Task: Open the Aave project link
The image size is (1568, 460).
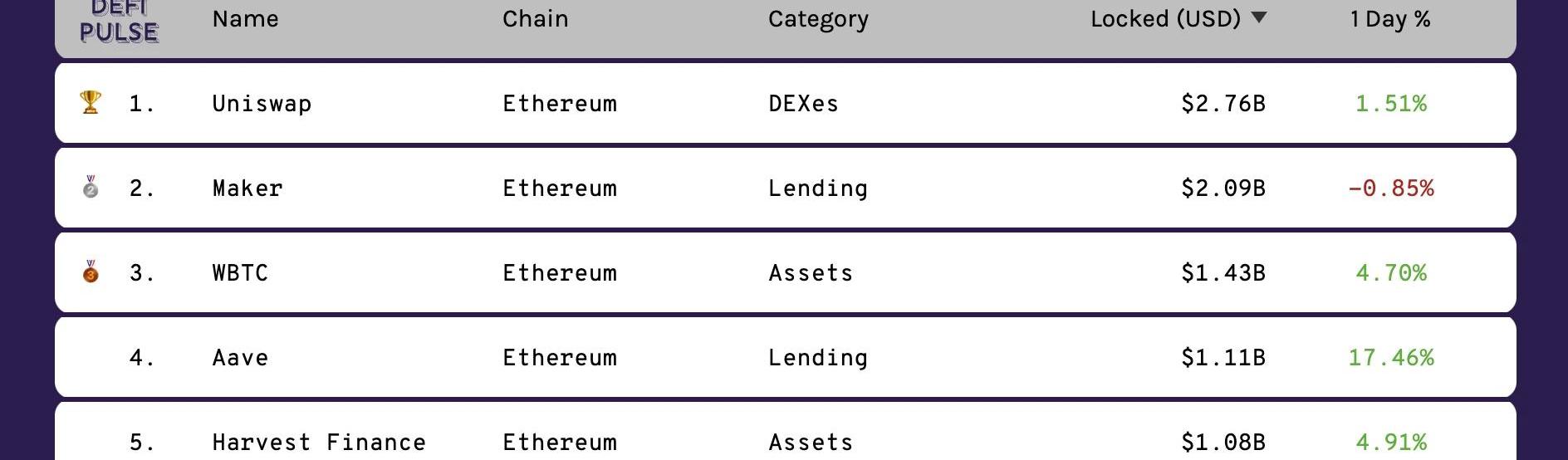Action: [x=240, y=358]
